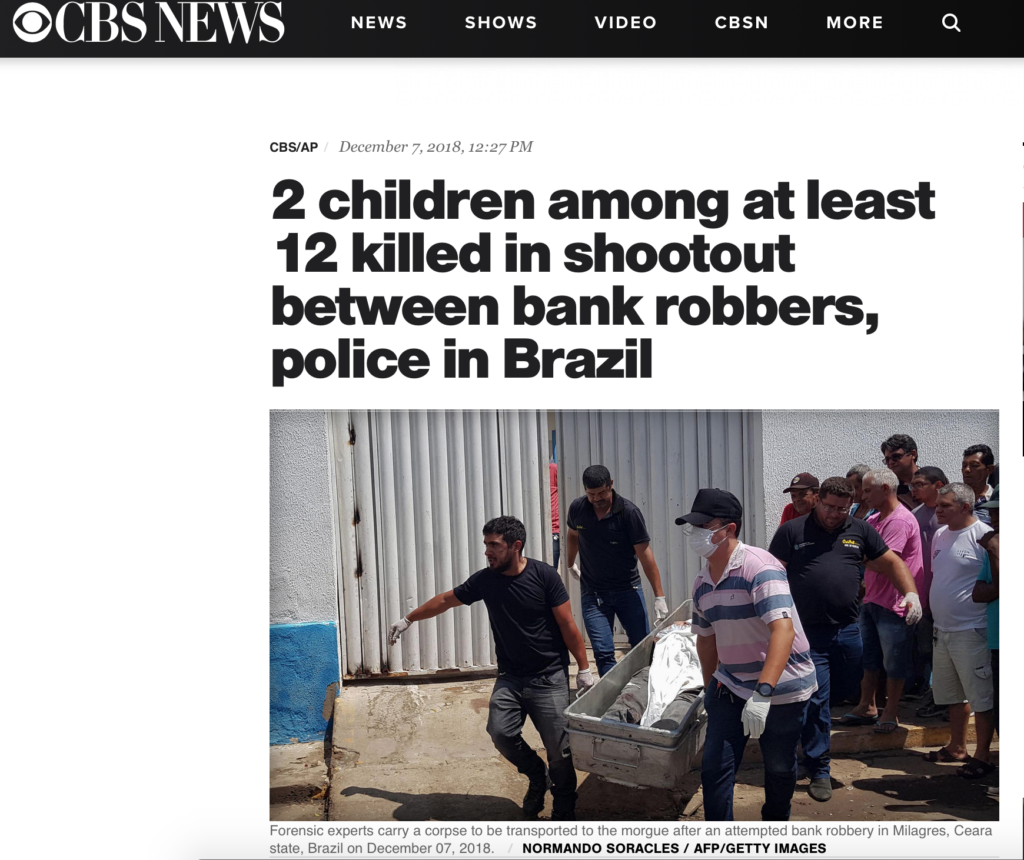The width and height of the screenshot is (1024, 860).
Task: Click the CBS eye logo icon
Action: tap(32, 22)
